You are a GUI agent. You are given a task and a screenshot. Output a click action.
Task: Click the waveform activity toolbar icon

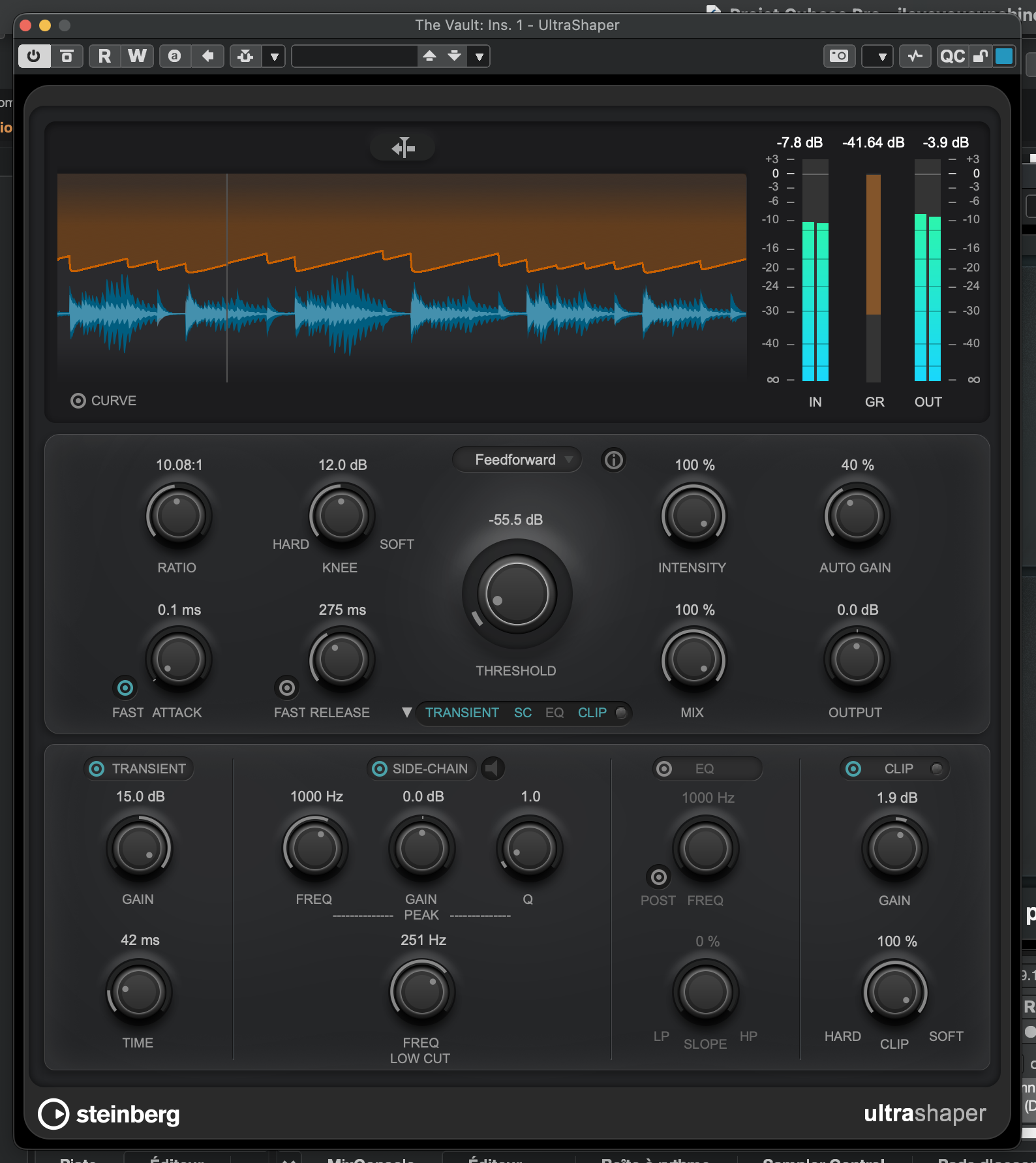coord(915,56)
